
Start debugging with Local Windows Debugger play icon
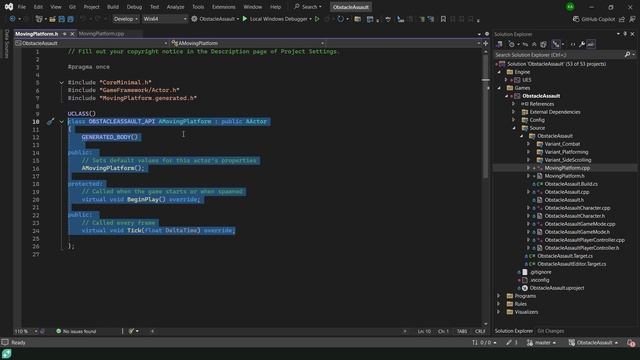[x=245, y=19]
